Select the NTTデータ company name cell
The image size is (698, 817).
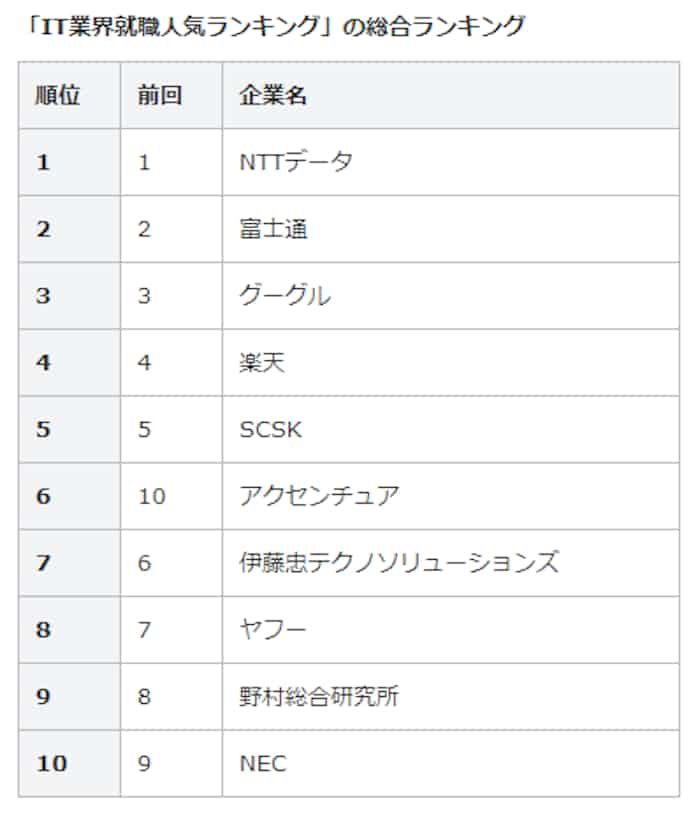296,162
